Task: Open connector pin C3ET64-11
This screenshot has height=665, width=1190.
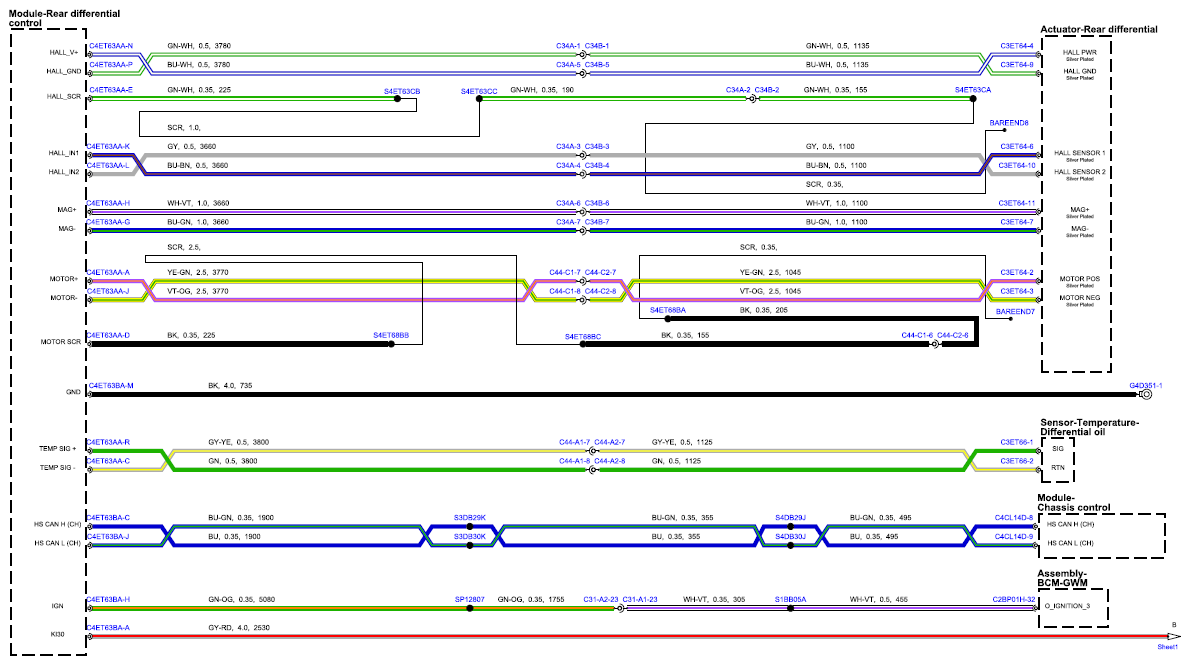Action: tap(1017, 203)
